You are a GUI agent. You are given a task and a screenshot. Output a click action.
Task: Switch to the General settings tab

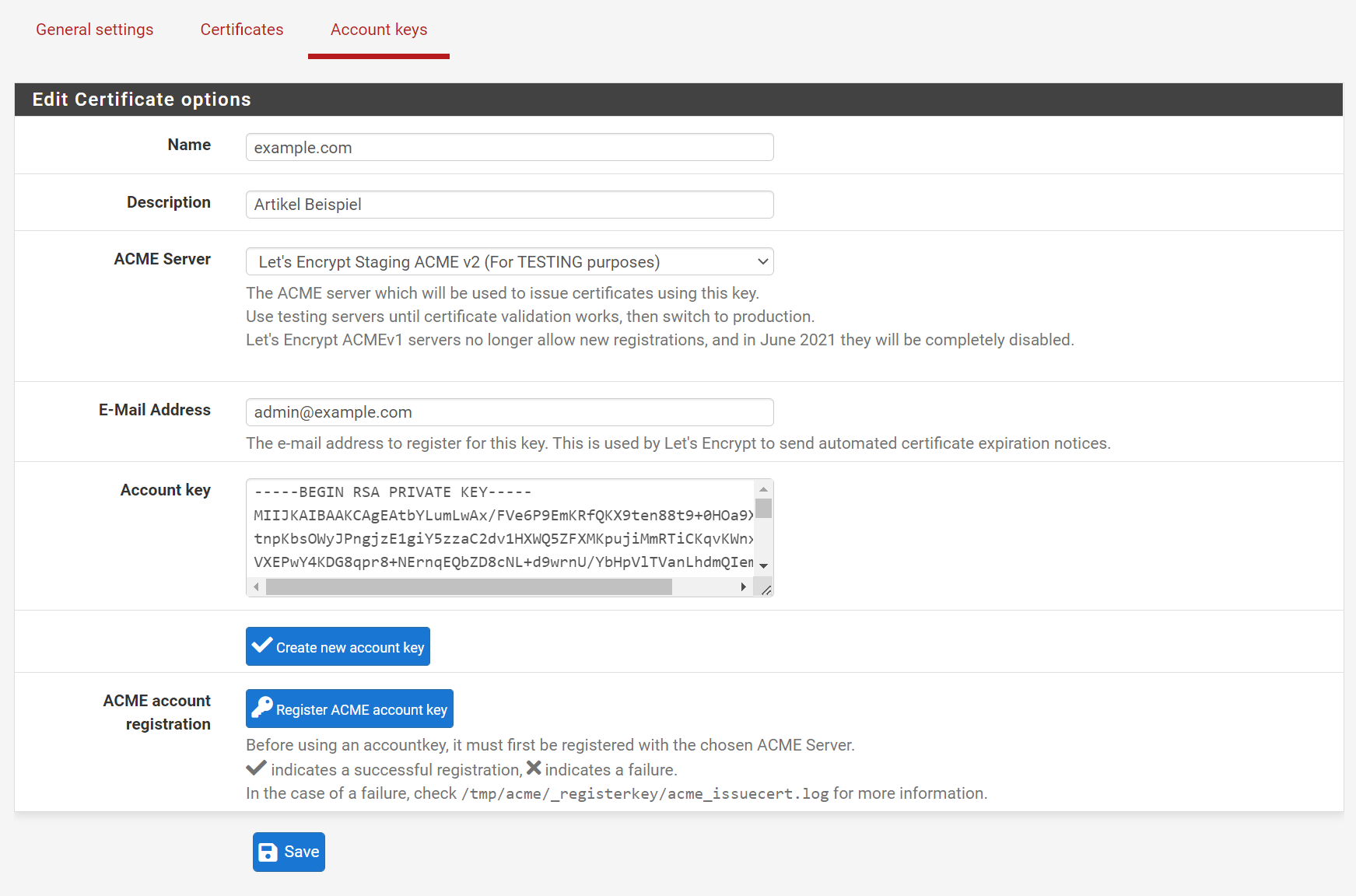pos(94,30)
